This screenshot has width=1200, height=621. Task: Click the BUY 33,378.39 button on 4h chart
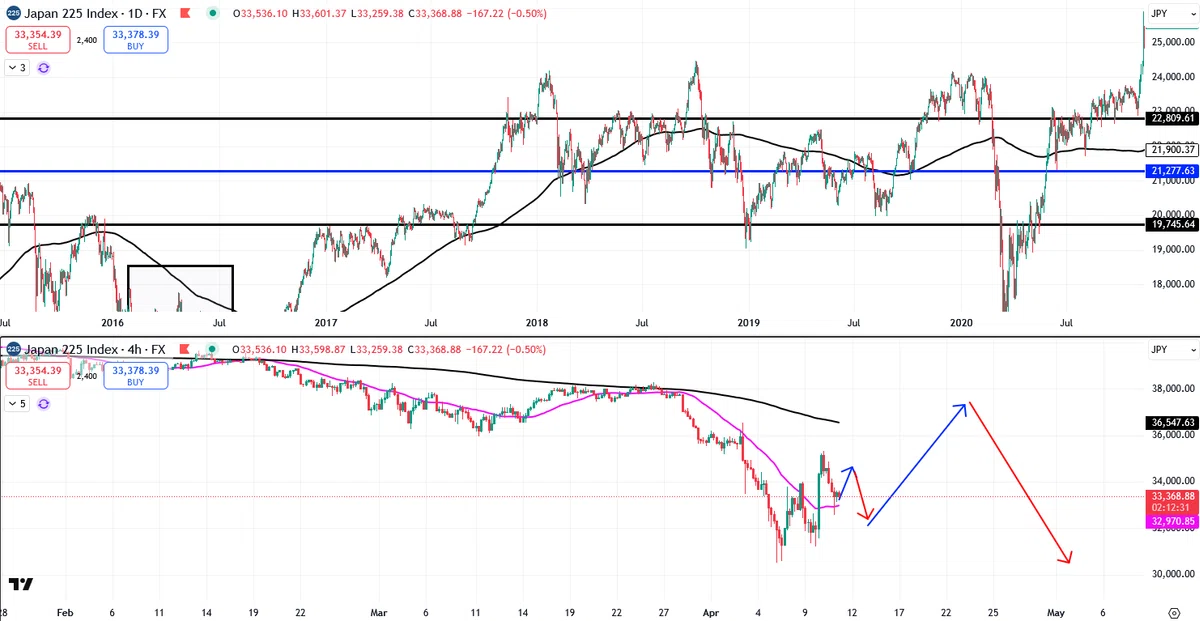137,375
